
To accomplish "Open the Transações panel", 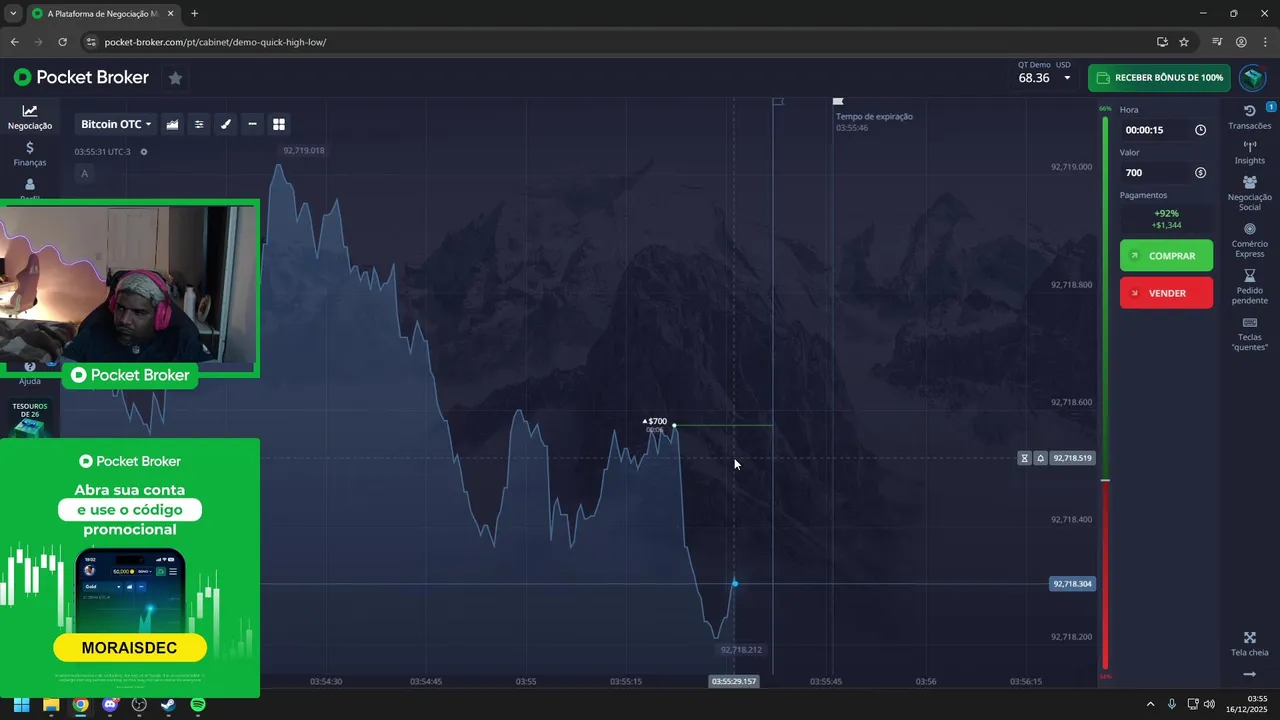I will click(x=1250, y=117).
